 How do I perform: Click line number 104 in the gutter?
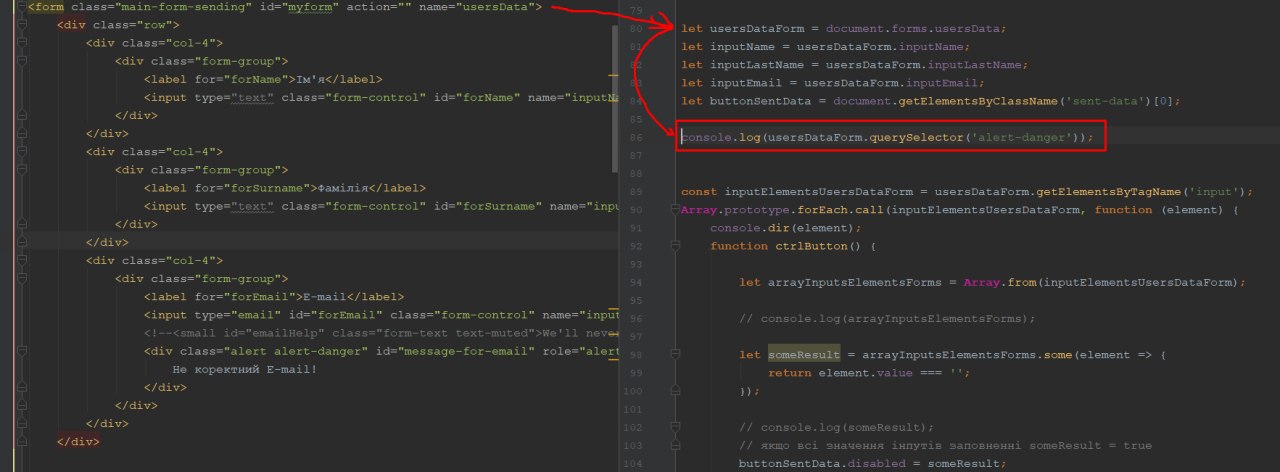[634, 463]
